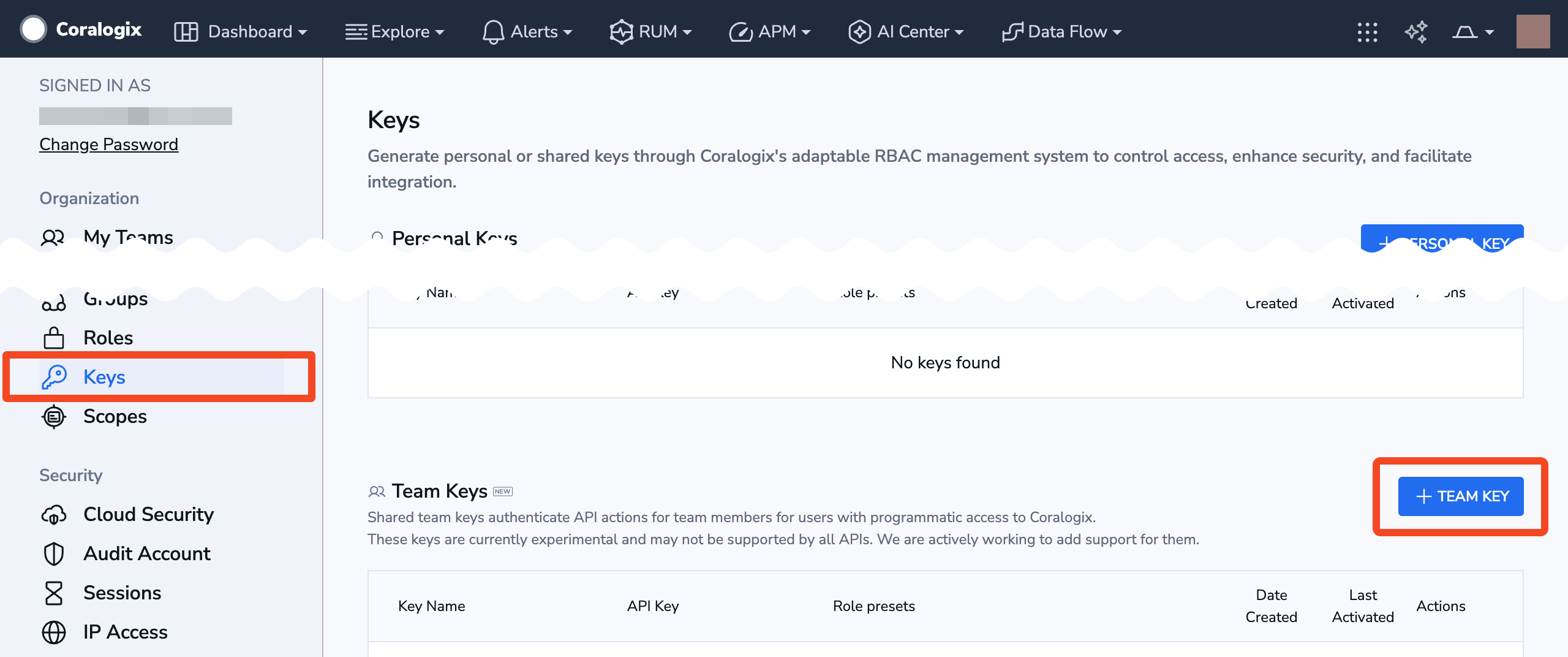The image size is (1568, 657).
Task: Expand the Alerts dropdown arrow
Action: [x=568, y=32]
